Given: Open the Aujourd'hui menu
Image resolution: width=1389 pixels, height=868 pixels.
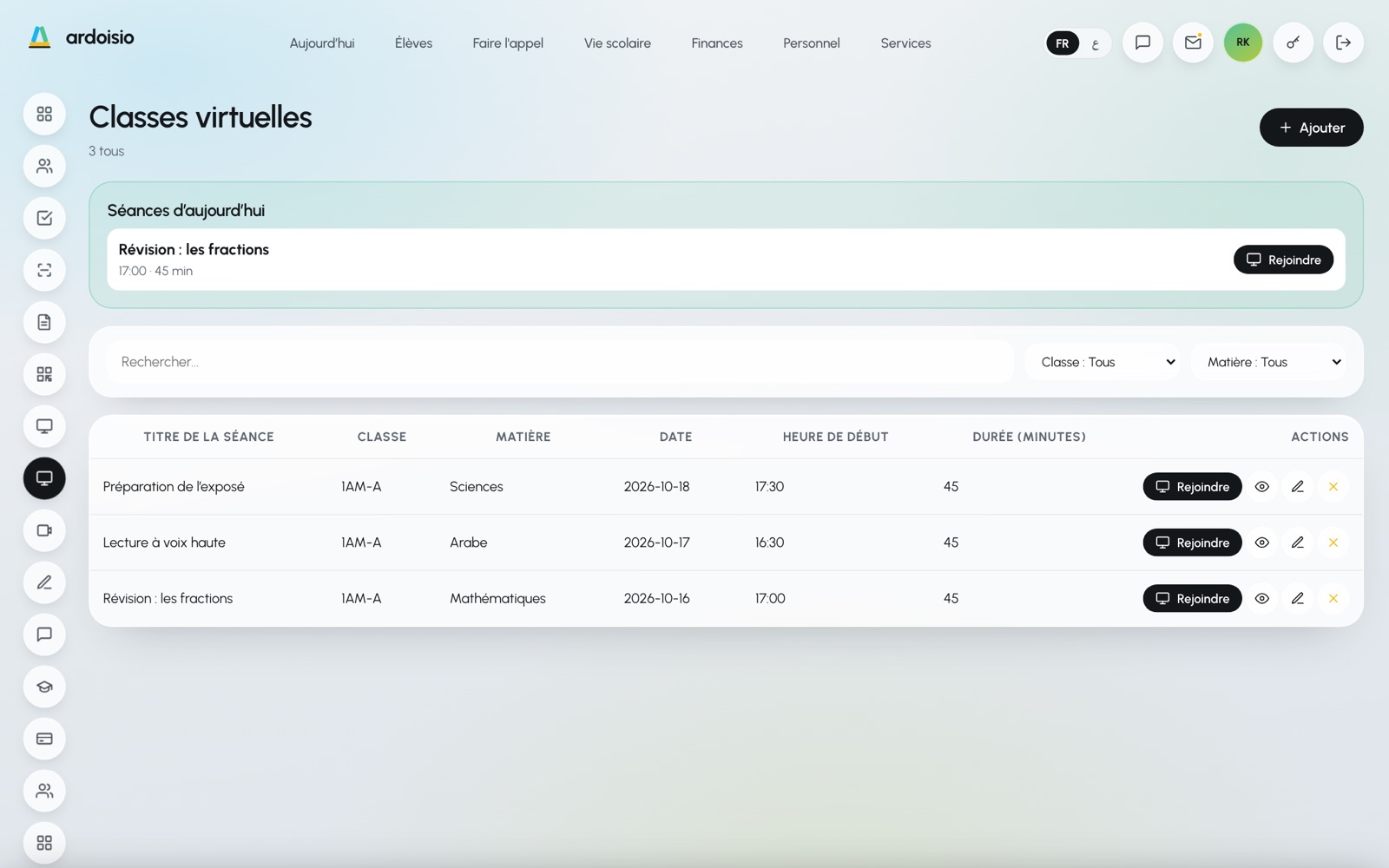Looking at the screenshot, I should [x=322, y=43].
